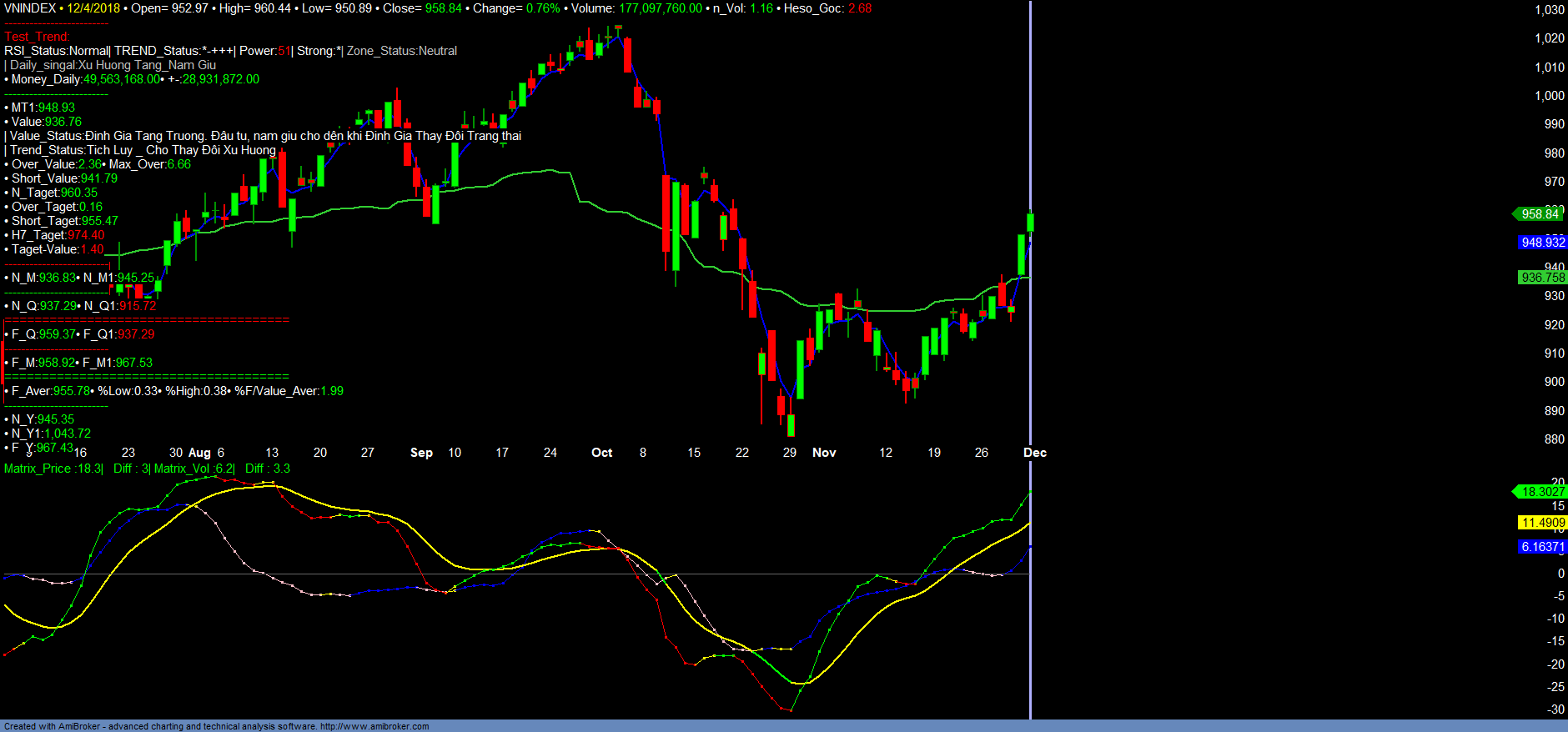This screenshot has width=1568, height=732.
Task: Click the H7_Taget 974.40 value
Action: 86,235
